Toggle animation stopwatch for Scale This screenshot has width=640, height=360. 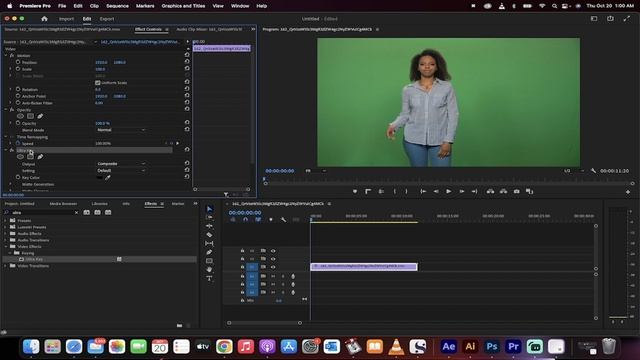[18, 69]
